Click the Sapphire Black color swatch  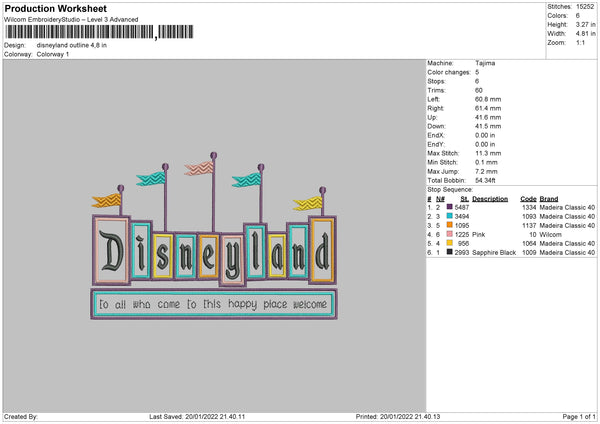pos(452,252)
